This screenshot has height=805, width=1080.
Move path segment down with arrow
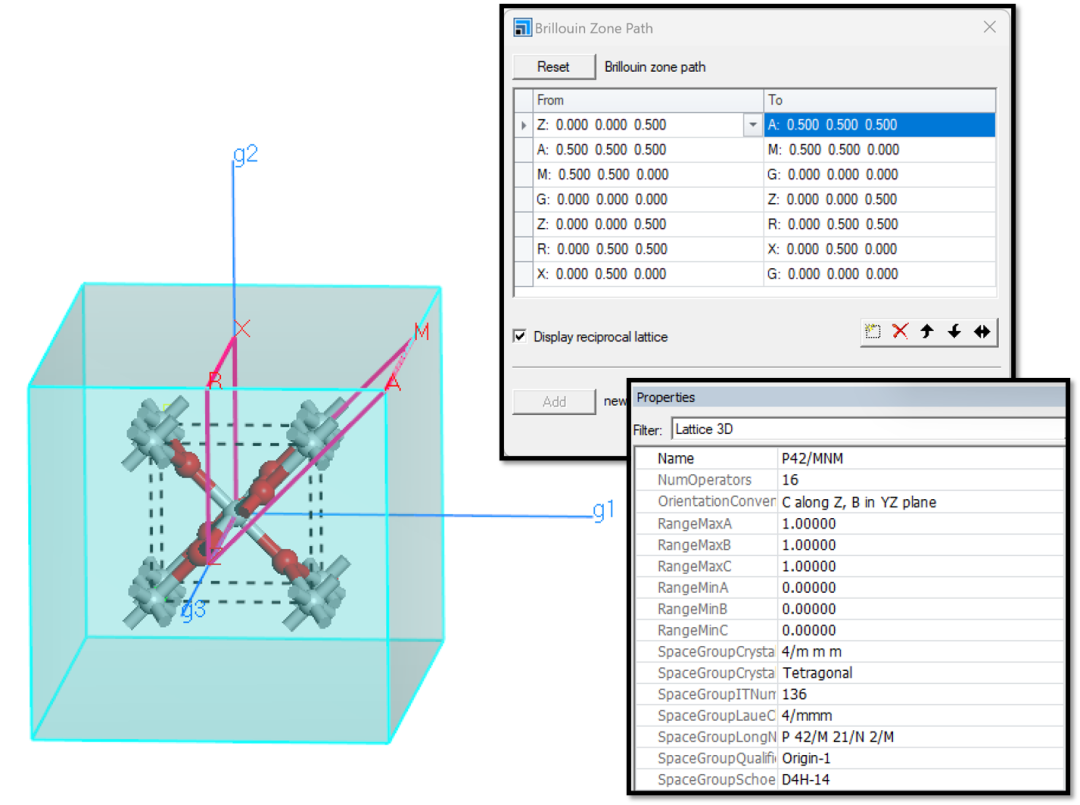pyautogui.click(x=954, y=332)
